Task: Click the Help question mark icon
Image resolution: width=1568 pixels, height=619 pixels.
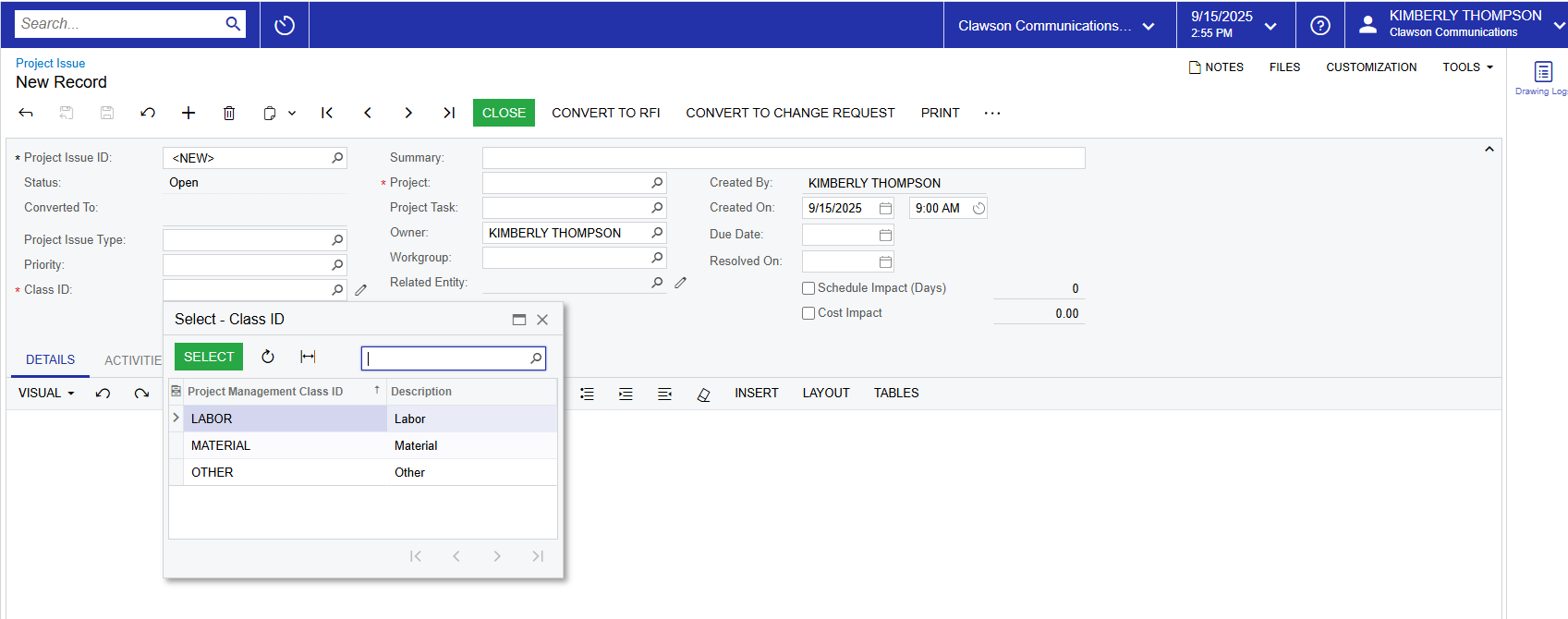Action: pos(1320,25)
